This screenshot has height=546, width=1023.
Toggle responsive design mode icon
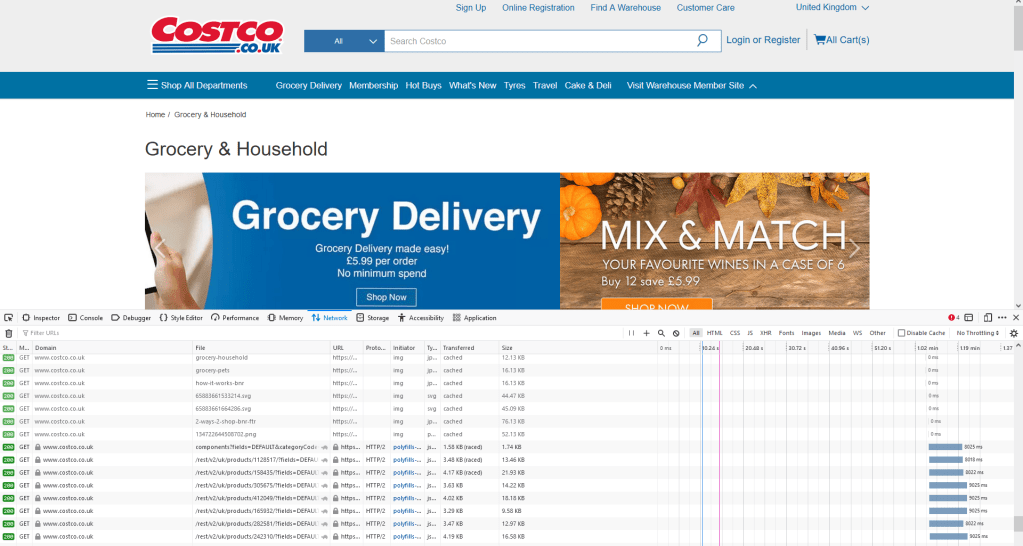pyautogui.click(x=987, y=318)
